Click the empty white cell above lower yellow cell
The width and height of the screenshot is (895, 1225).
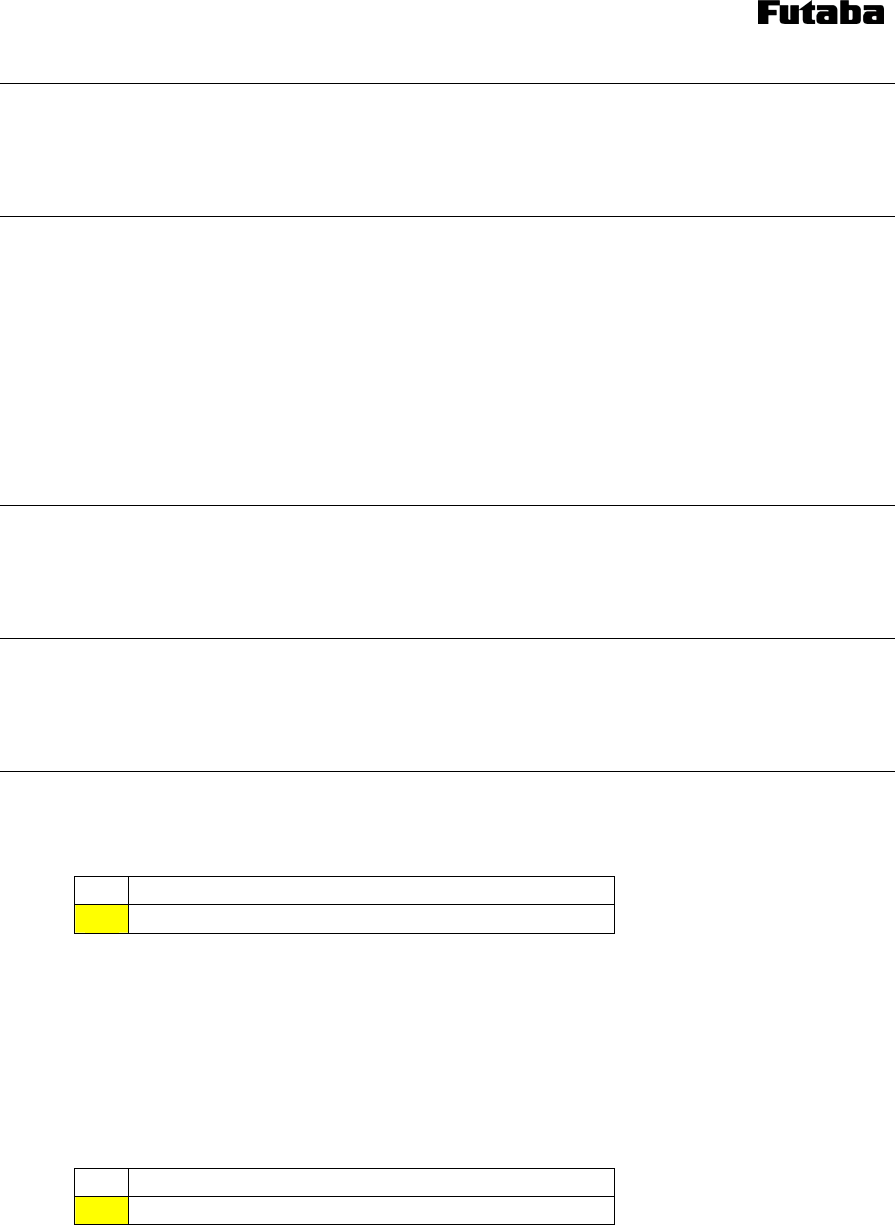(x=102, y=1182)
